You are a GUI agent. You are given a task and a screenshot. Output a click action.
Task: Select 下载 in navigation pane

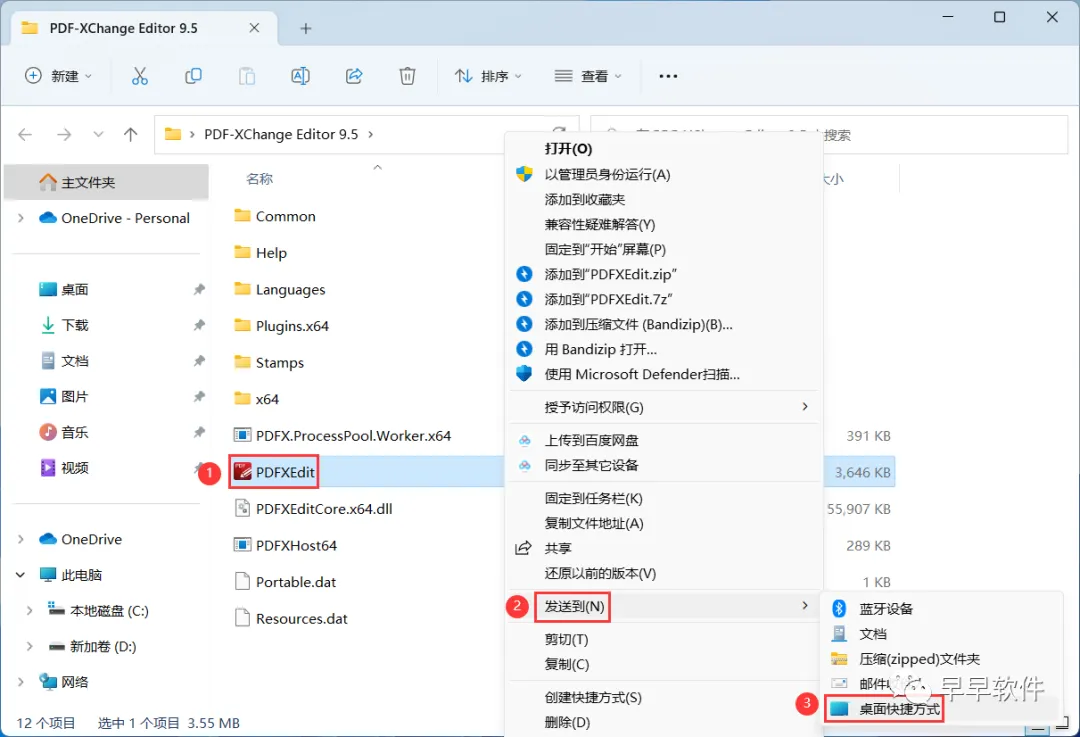coord(74,325)
